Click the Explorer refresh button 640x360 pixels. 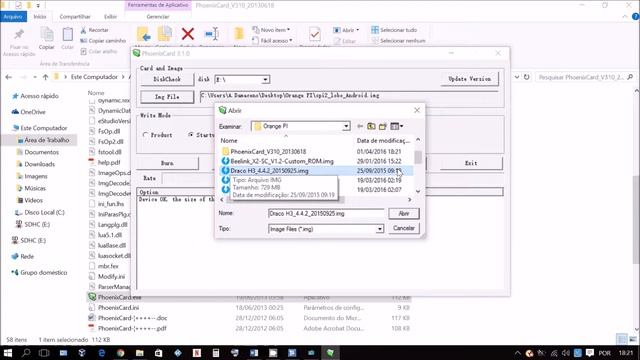point(527,77)
